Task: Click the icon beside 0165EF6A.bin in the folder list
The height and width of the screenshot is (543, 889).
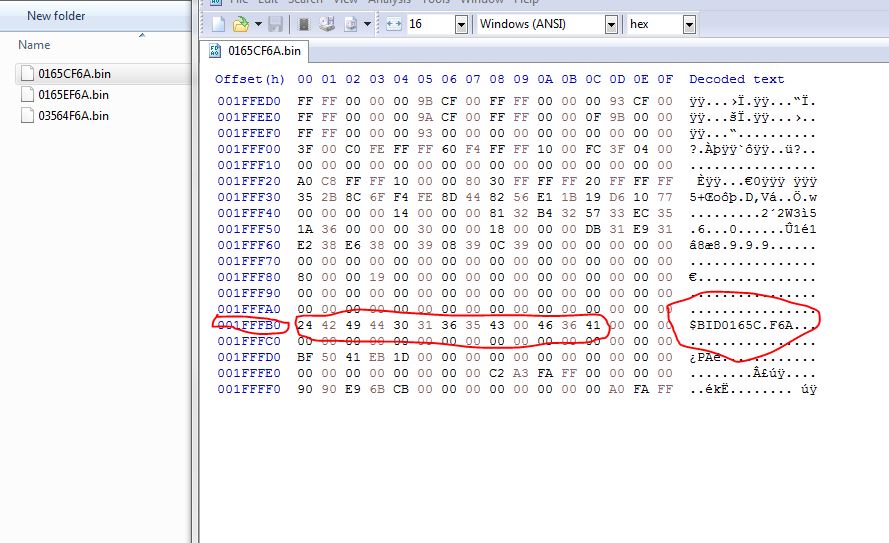Action: [x=27, y=95]
